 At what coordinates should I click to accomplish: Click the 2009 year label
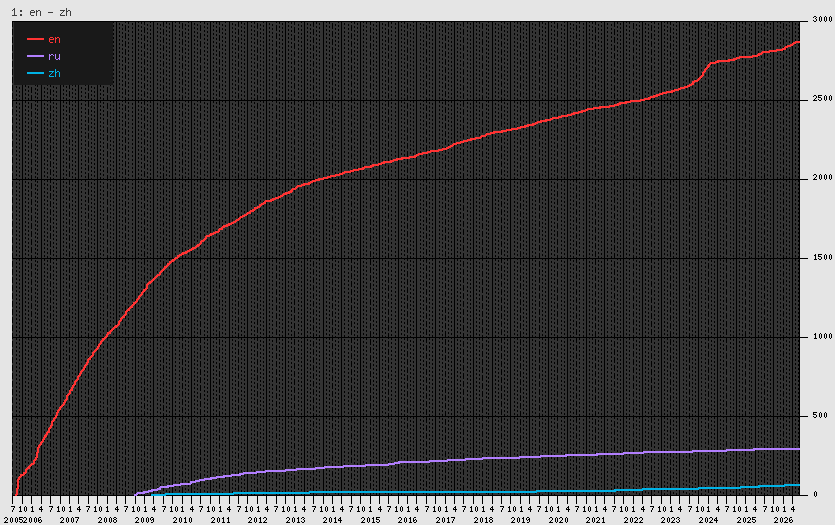click(x=145, y=520)
